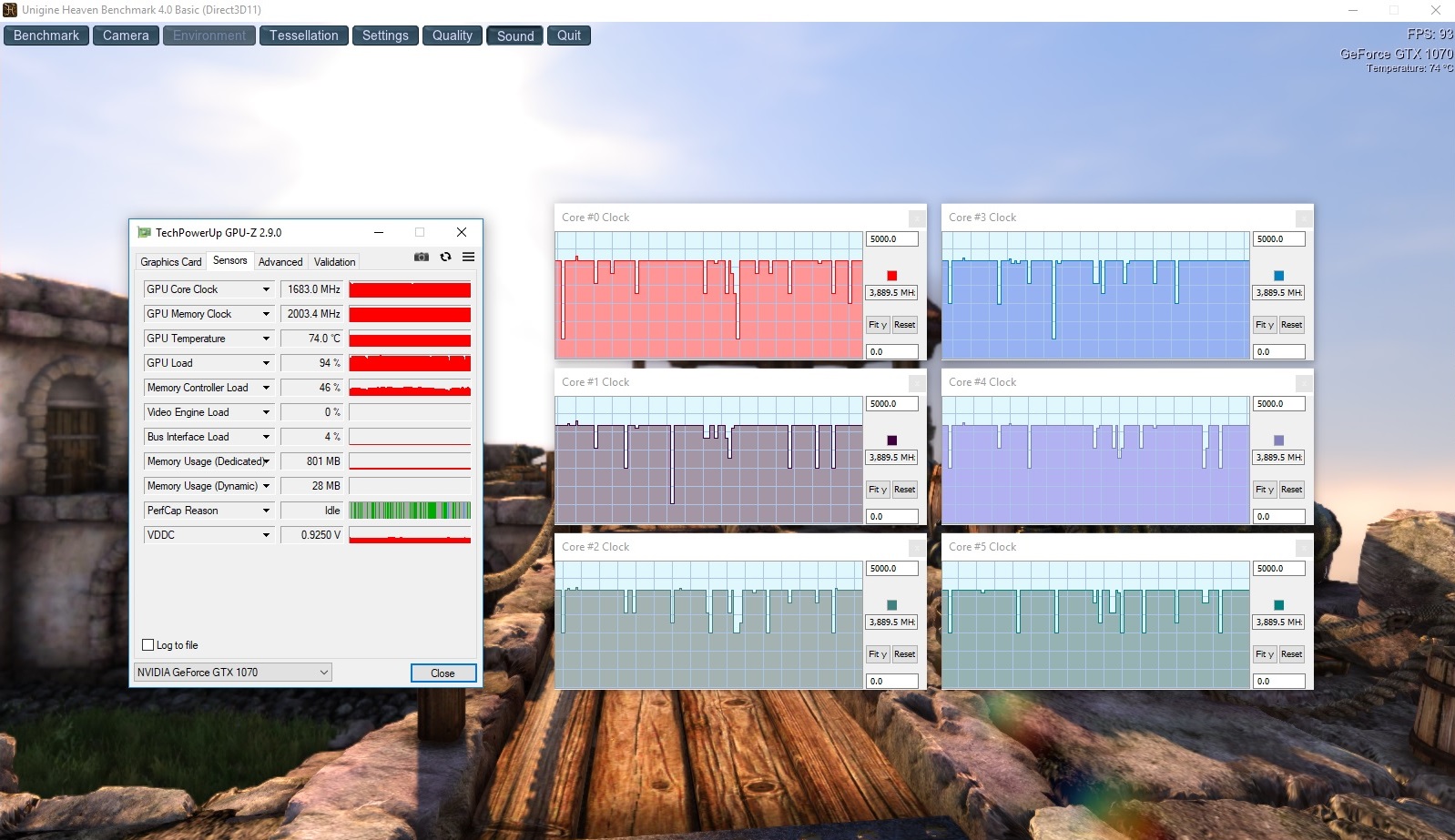Click the 5000.0 max field of Core #4 Clock
This screenshot has width=1455, height=840.
pos(1278,404)
